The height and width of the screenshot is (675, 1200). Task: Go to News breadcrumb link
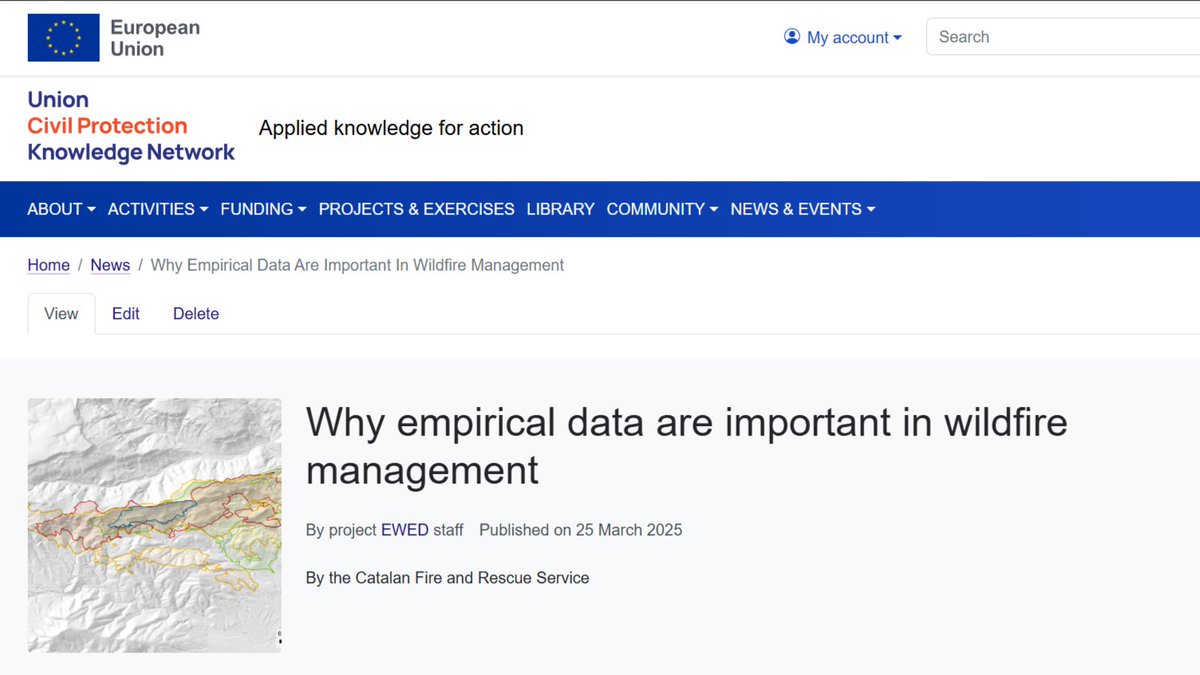pyautogui.click(x=110, y=265)
